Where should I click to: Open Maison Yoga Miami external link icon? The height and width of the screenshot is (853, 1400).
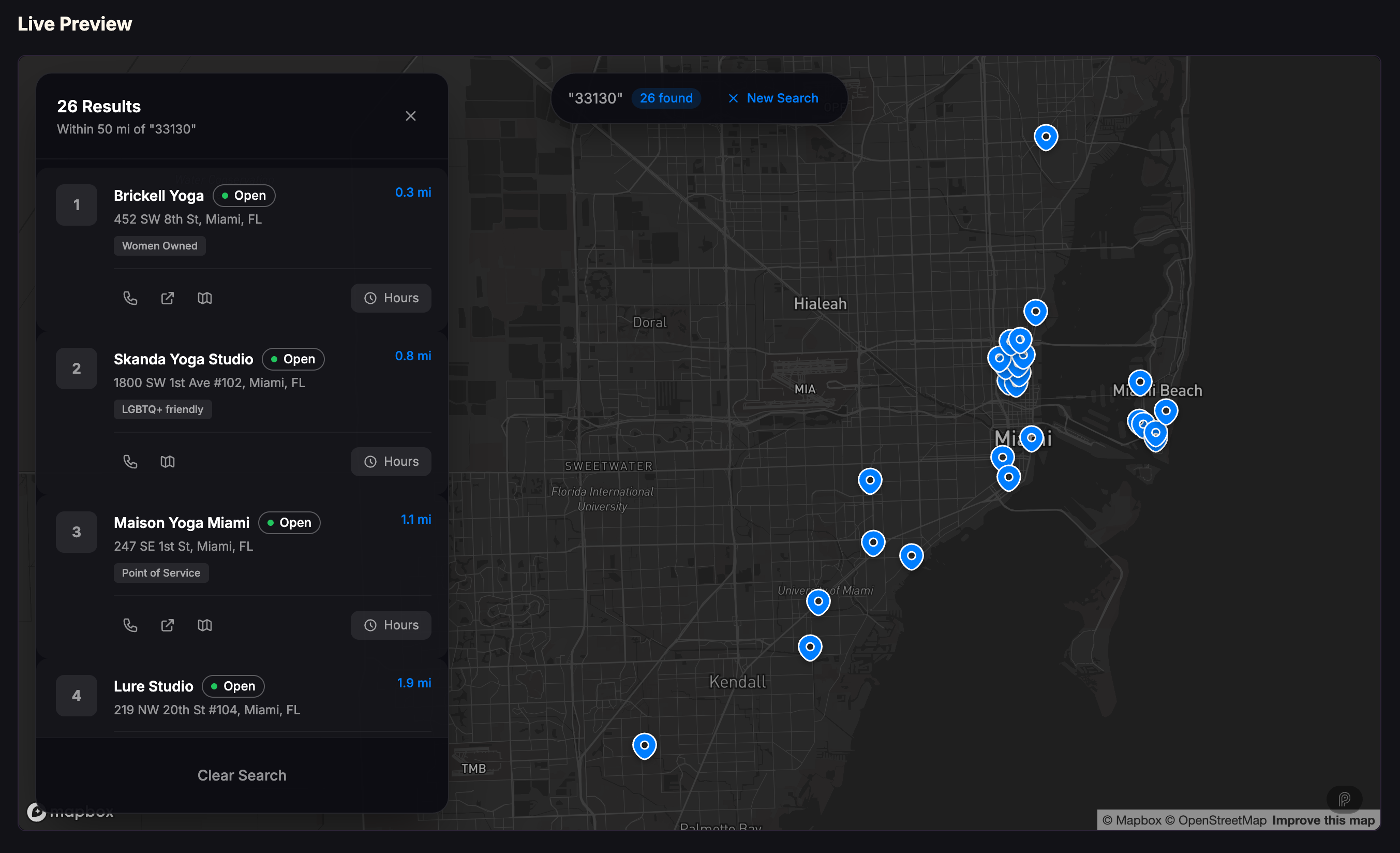pyautogui.click(x=167, y=625)
